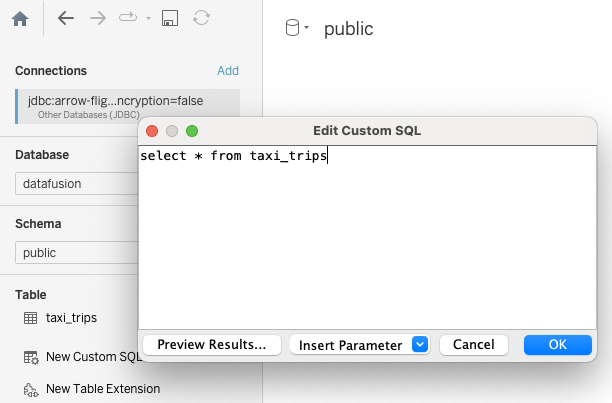Image resolution: width=612 pixels, height=403 pixels.
Task: Open the Schema dropdown showing public
Action: [75, 253]
